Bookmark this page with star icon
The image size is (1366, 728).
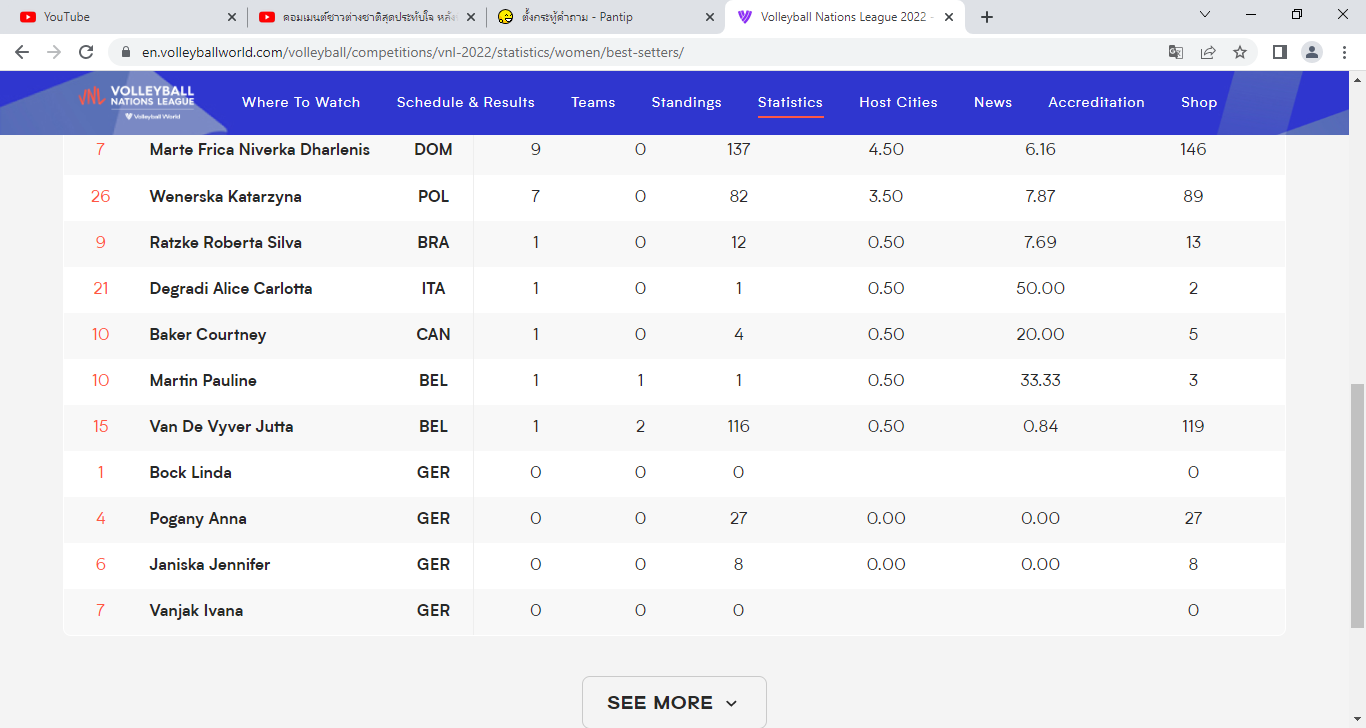[x=1240, y=52]
